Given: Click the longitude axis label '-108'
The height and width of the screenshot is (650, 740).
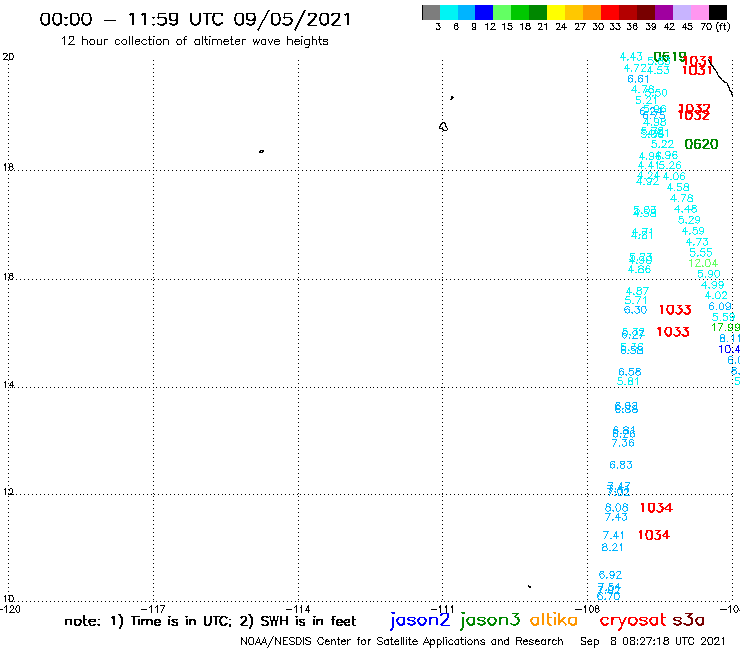Looking at the screenshot, I should click(588, 609).
